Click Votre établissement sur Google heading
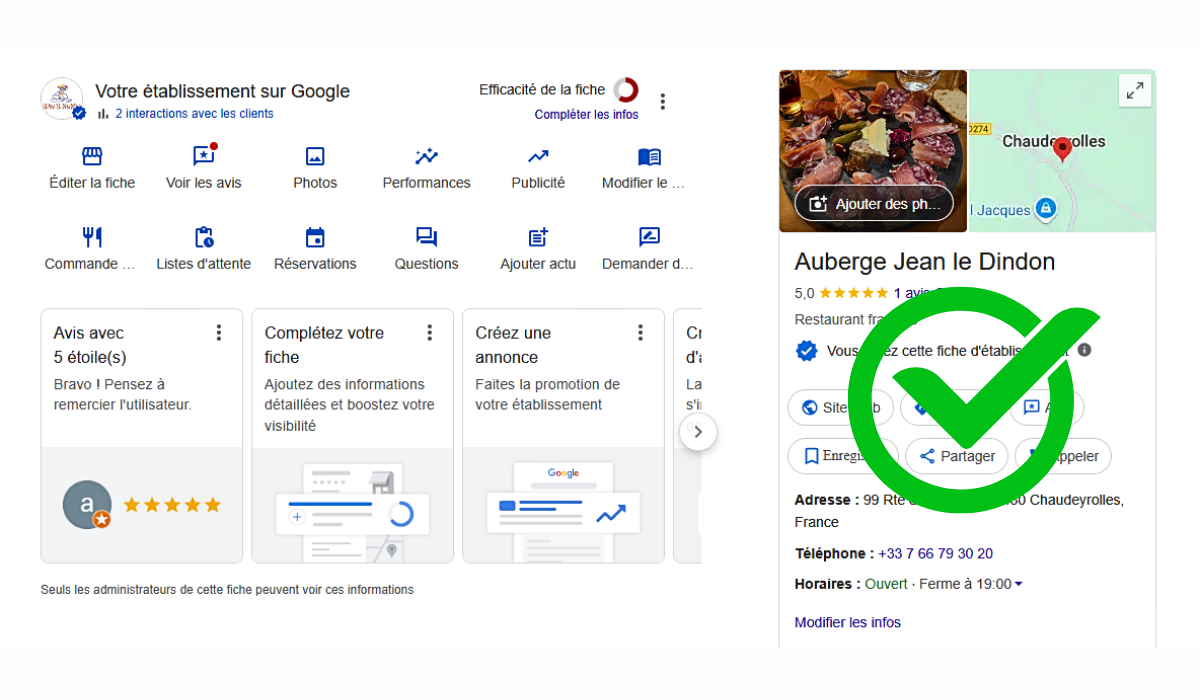This screenshot has width=1200, height=700. click(222, 91)
